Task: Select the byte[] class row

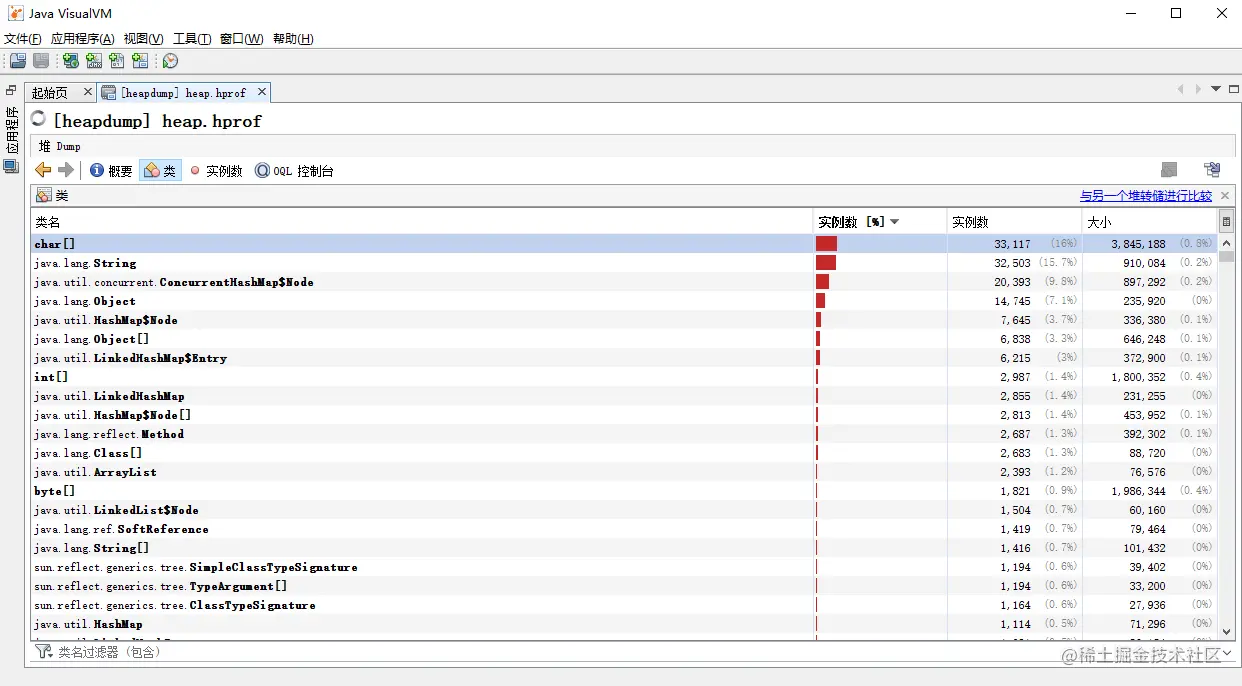Action: click(x=625, y=491)
